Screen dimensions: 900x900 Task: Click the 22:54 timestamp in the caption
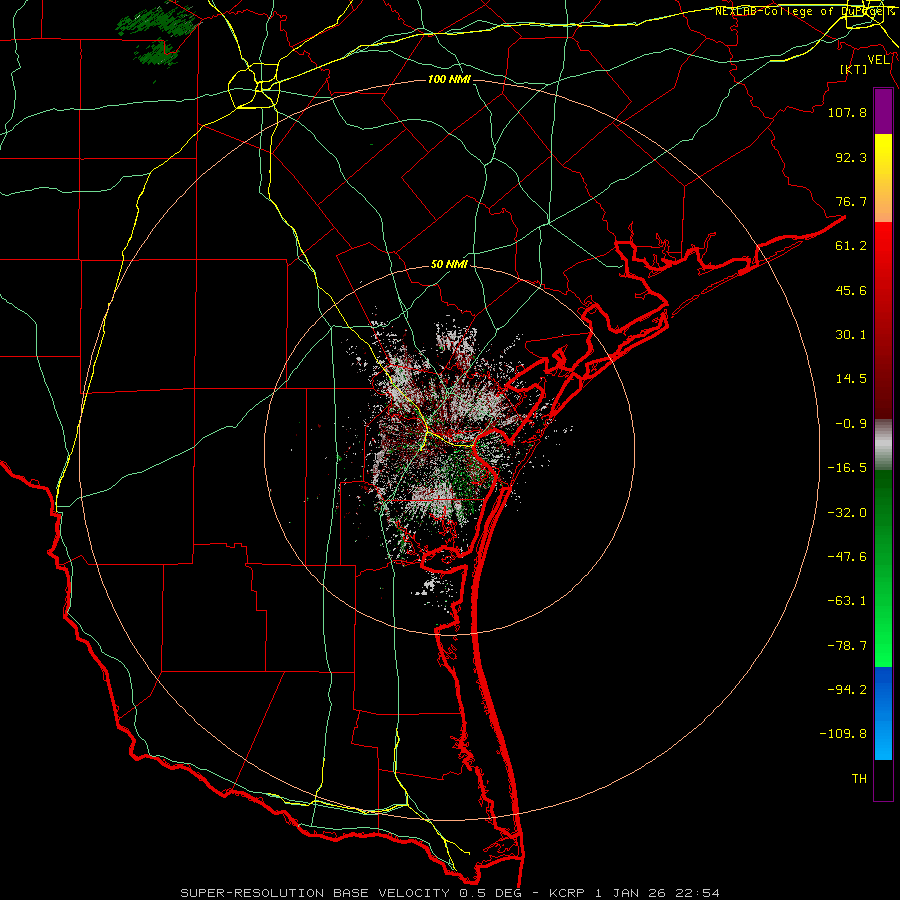pyautogui.click(x=696, y=893)
